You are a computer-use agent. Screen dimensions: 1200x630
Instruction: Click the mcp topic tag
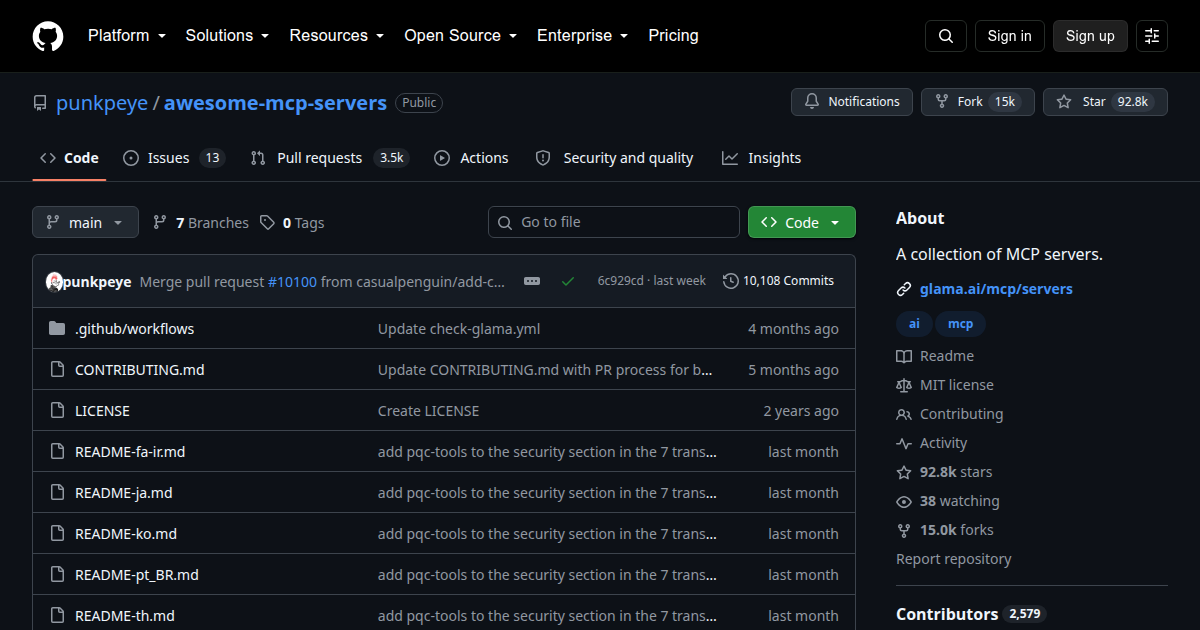click(960, 324)
